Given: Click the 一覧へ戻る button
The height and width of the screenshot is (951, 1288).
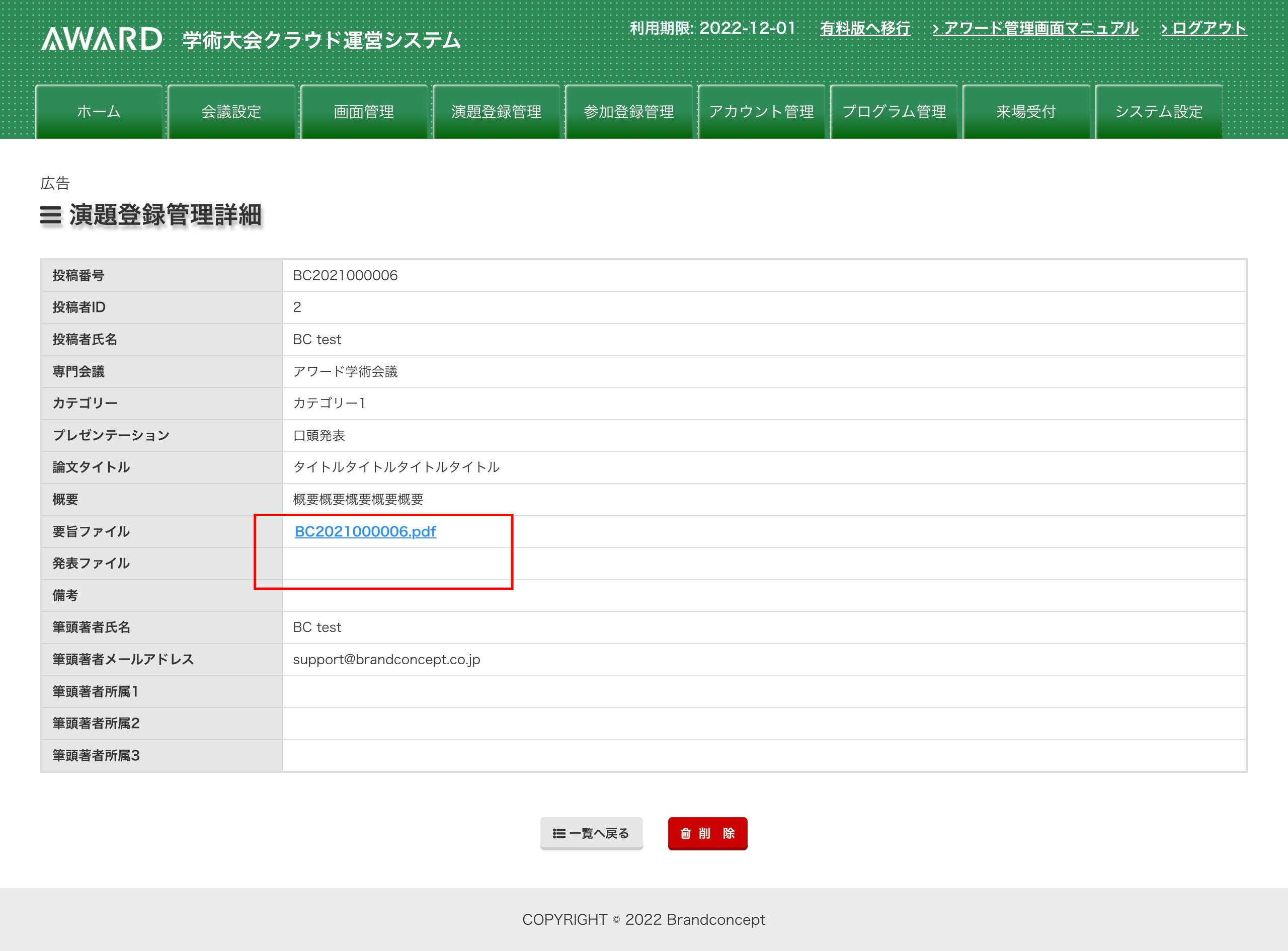Looking at the screenshot, I should point(591,833).
